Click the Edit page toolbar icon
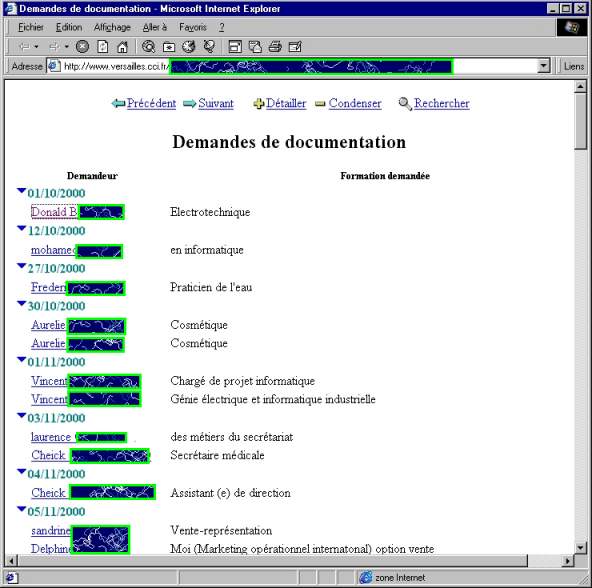The height and width of the screenshot is (588, 592). click(295, 47)
